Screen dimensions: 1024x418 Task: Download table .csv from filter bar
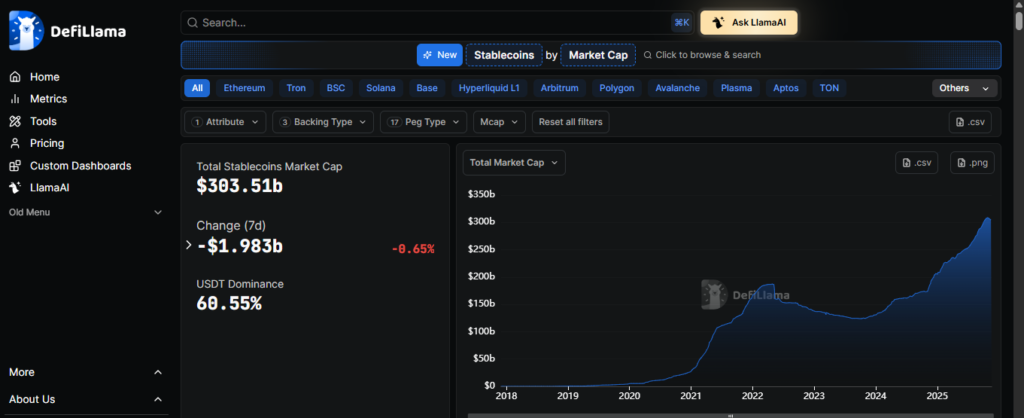[x=970, y=122]
